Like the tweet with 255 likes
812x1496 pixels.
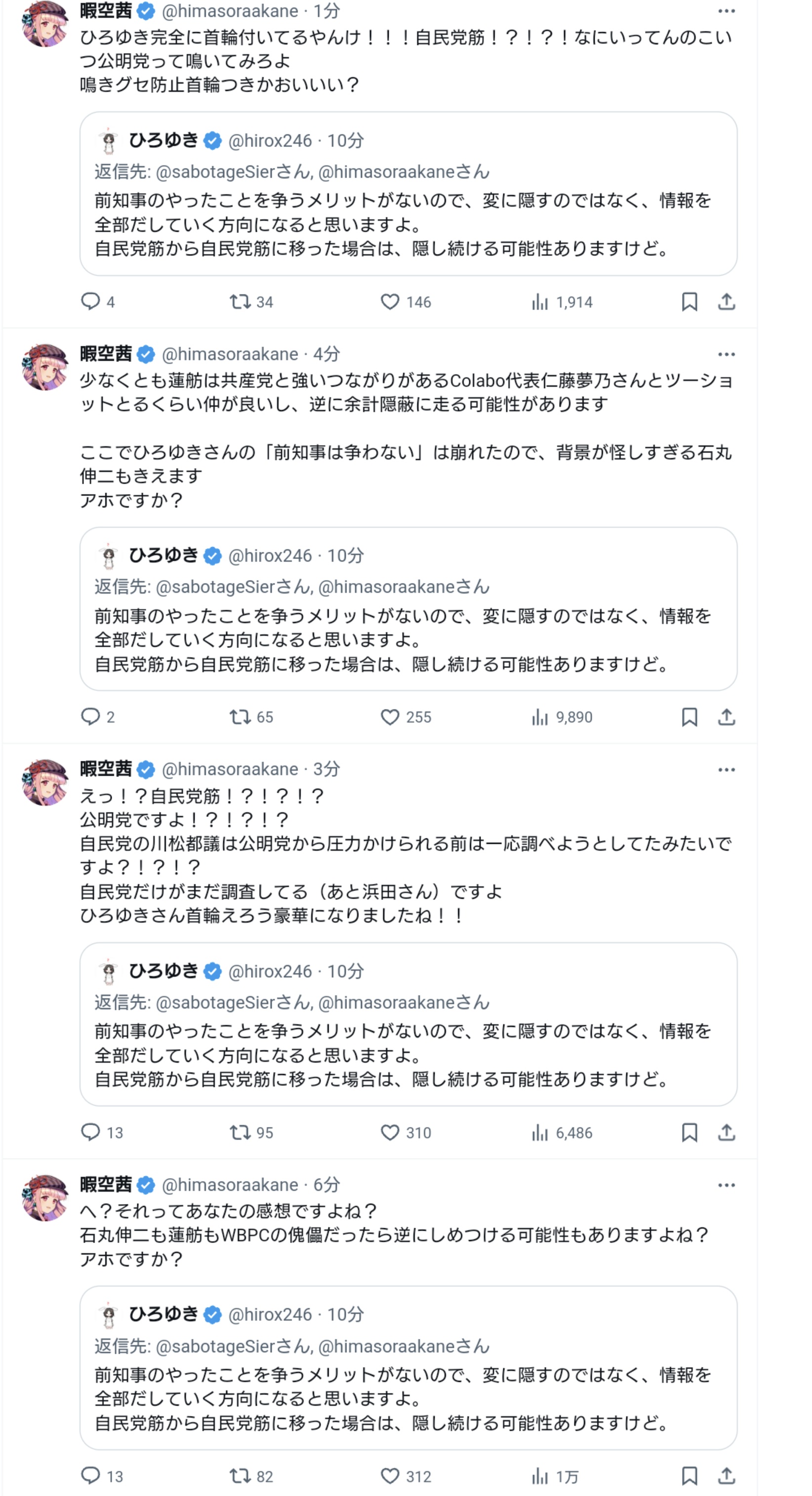(390, 717)
